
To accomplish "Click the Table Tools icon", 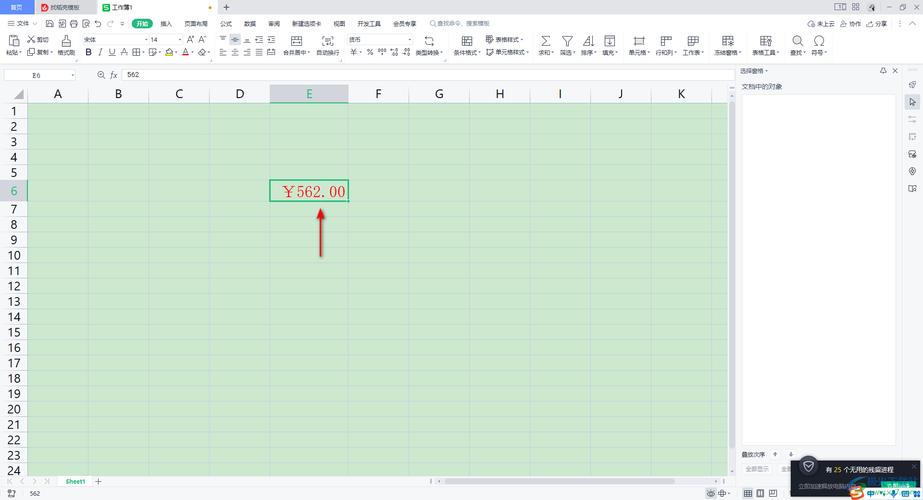I will (x=765, y=41).
